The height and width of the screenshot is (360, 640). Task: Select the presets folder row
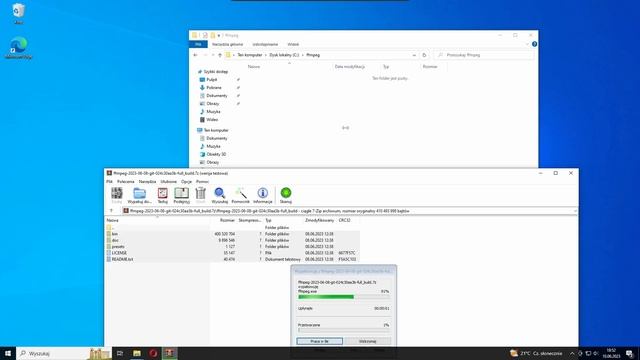pos(233,247)
